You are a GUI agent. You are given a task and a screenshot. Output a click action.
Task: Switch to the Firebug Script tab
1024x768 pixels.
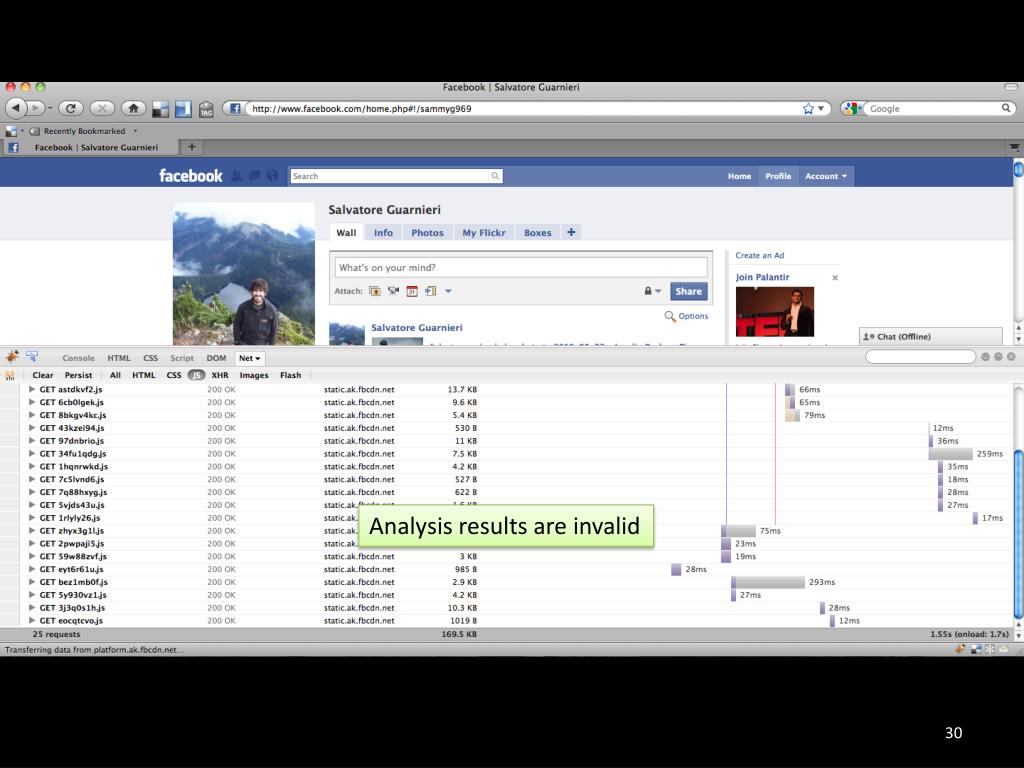pyautogui.click(x=182, y=358)
